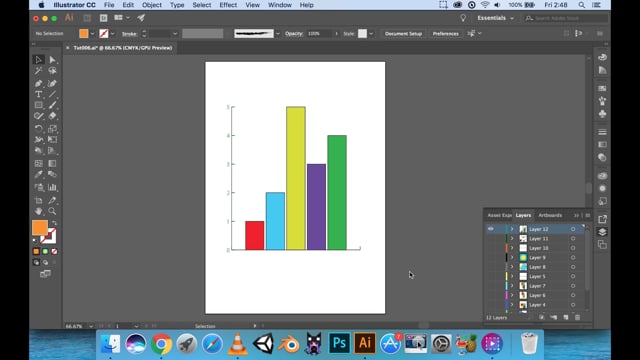Click the target circle of Layer 9
The height and width of the screenshot is (360, 640).
coord(573,258)
